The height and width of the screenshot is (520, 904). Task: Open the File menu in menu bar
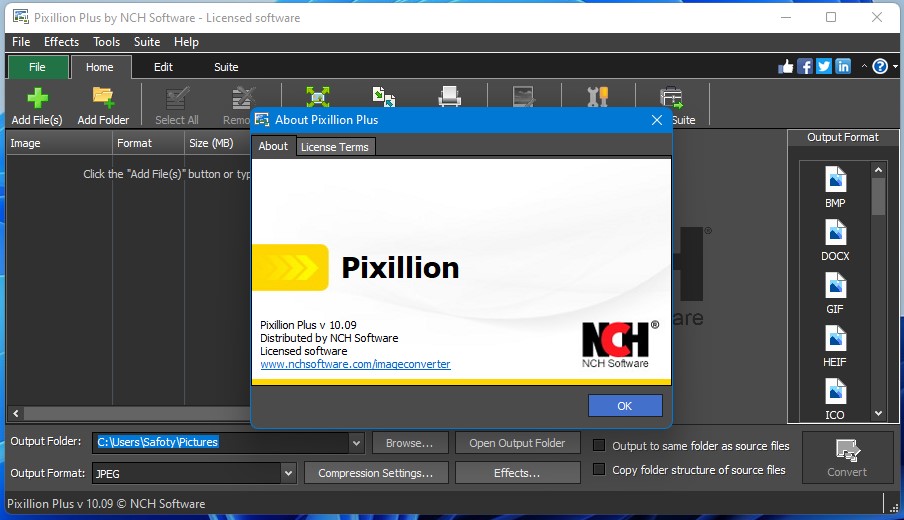pyautogui.click(x=21, y=42)
